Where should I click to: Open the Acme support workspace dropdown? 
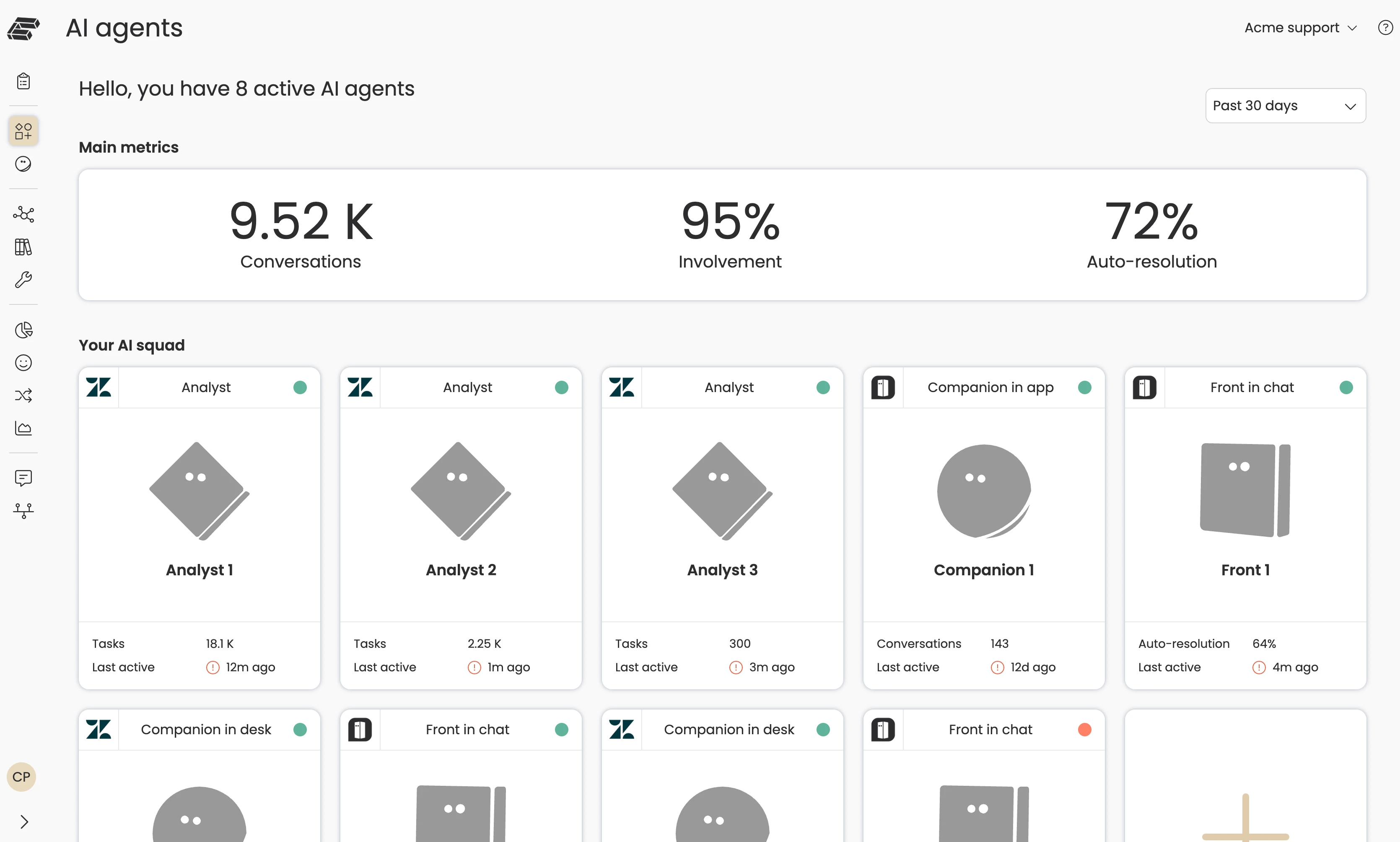click(1301, 28)
